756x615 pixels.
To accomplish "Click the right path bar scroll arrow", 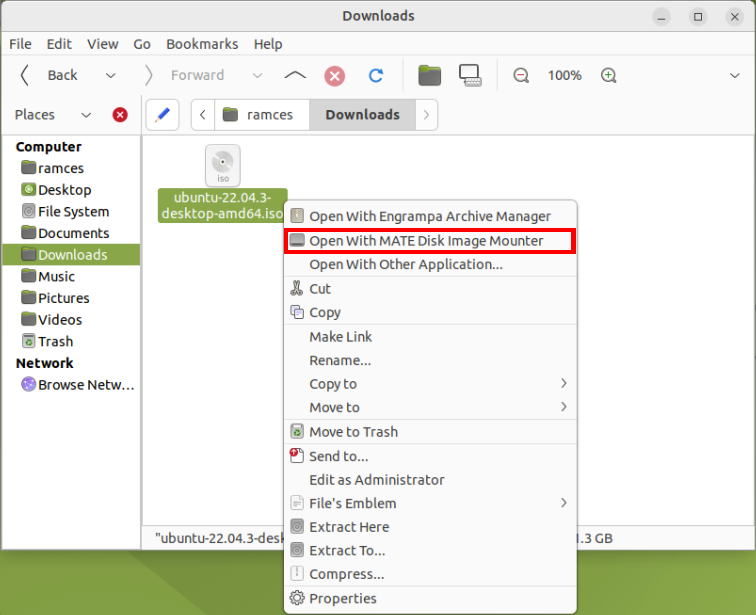I will 426,115.
